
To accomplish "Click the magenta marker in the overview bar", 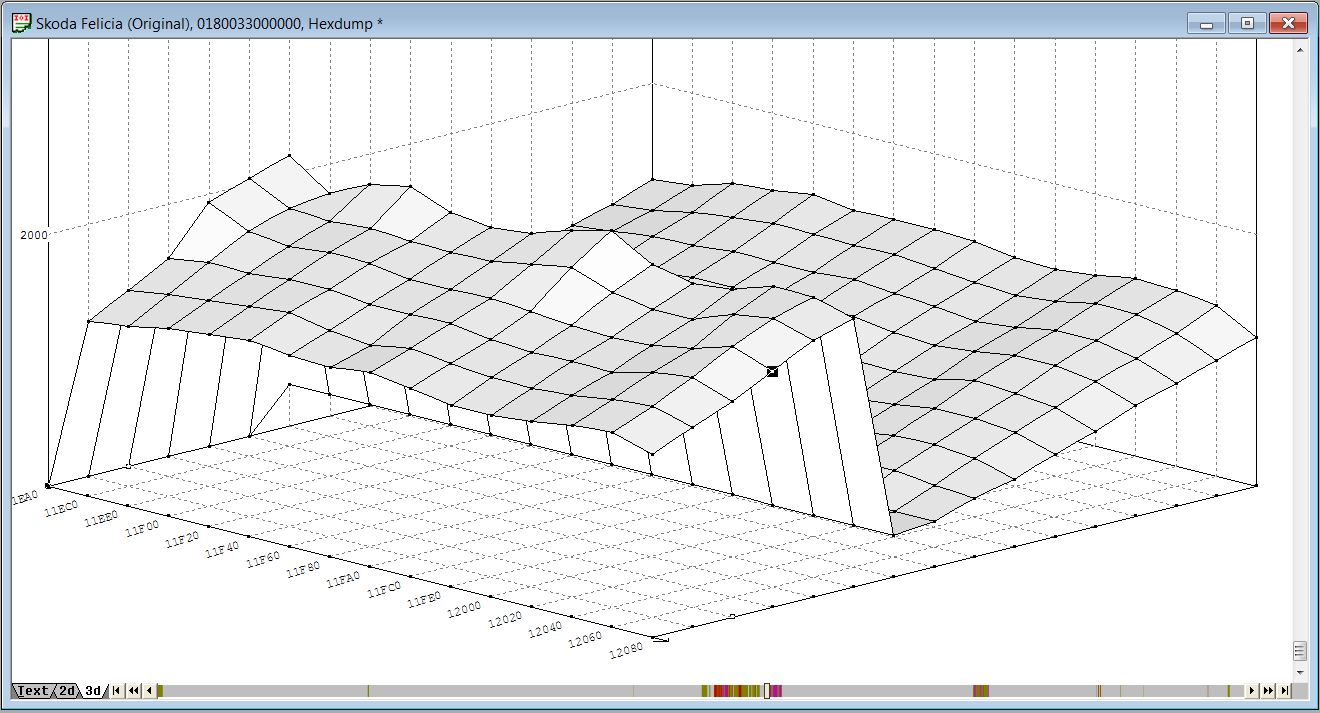I will 777,691.
